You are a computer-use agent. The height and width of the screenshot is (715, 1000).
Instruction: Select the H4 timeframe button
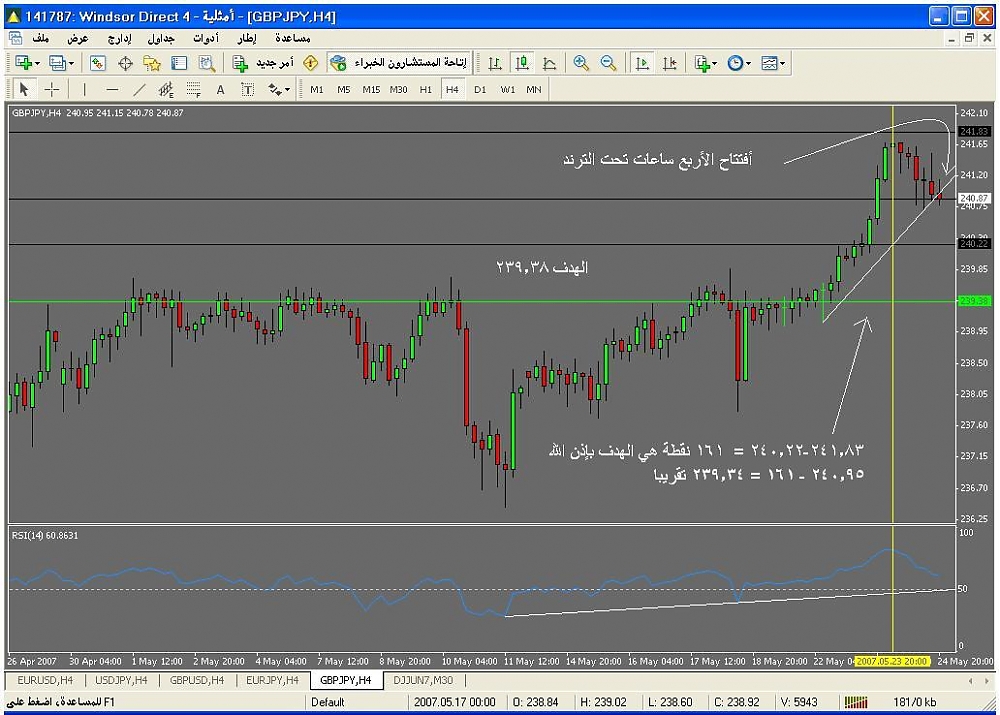[452, 89]
